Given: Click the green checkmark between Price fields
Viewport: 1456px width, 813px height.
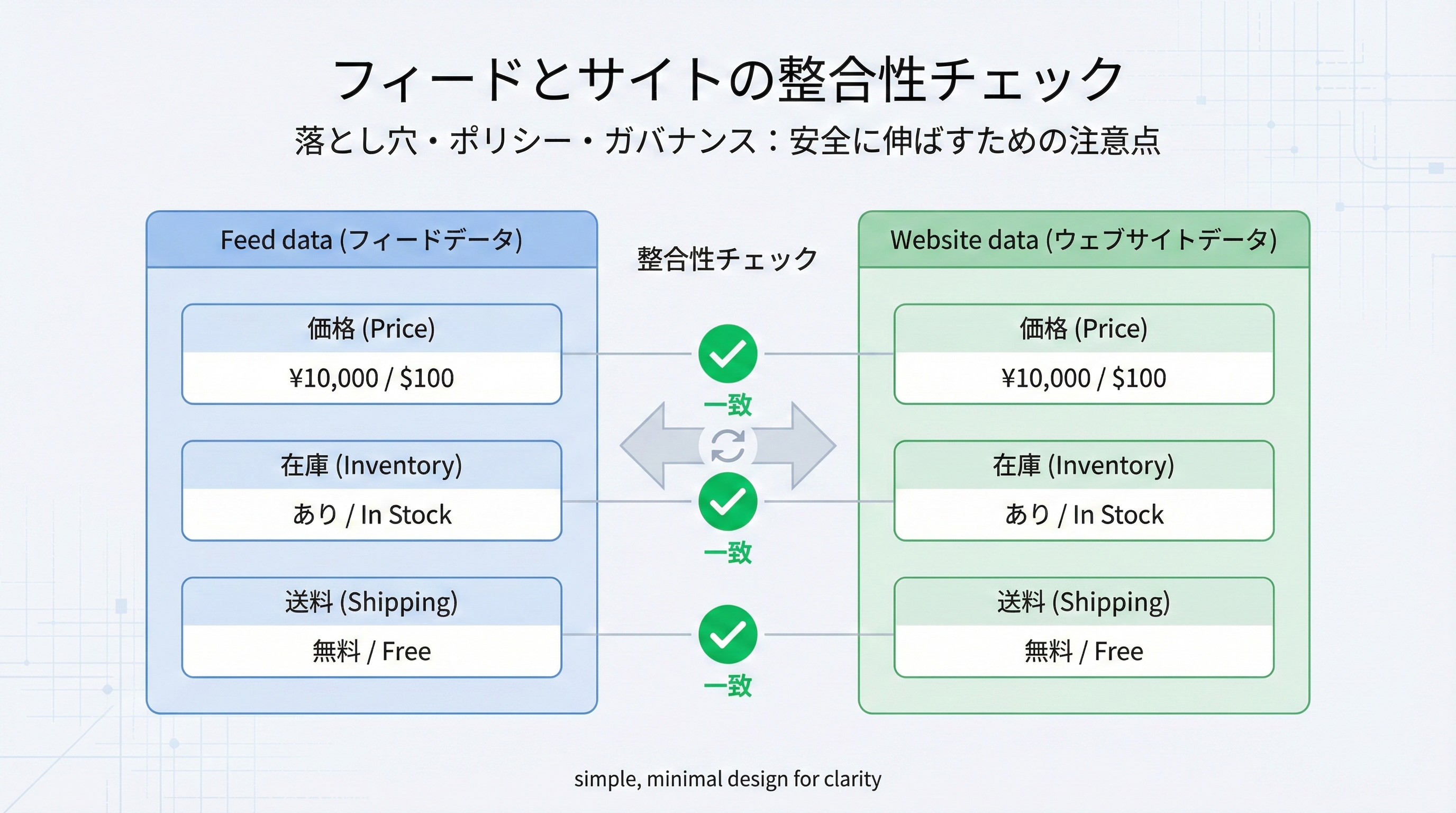Looking at the screenshot, I should pos(728,354).
